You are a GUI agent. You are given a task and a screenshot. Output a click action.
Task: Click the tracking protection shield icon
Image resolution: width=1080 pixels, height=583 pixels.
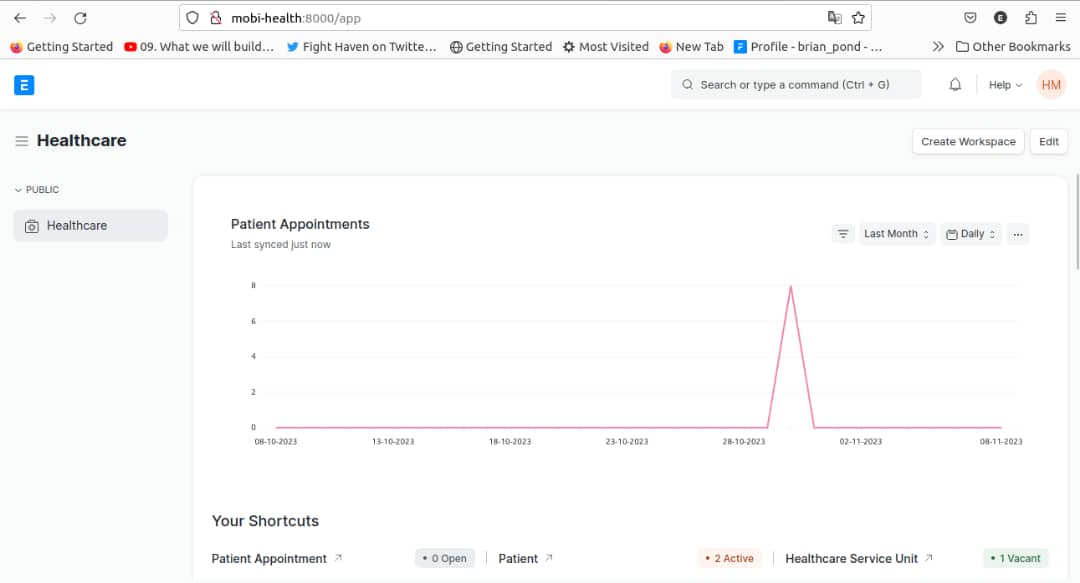[x=191, y=17]
